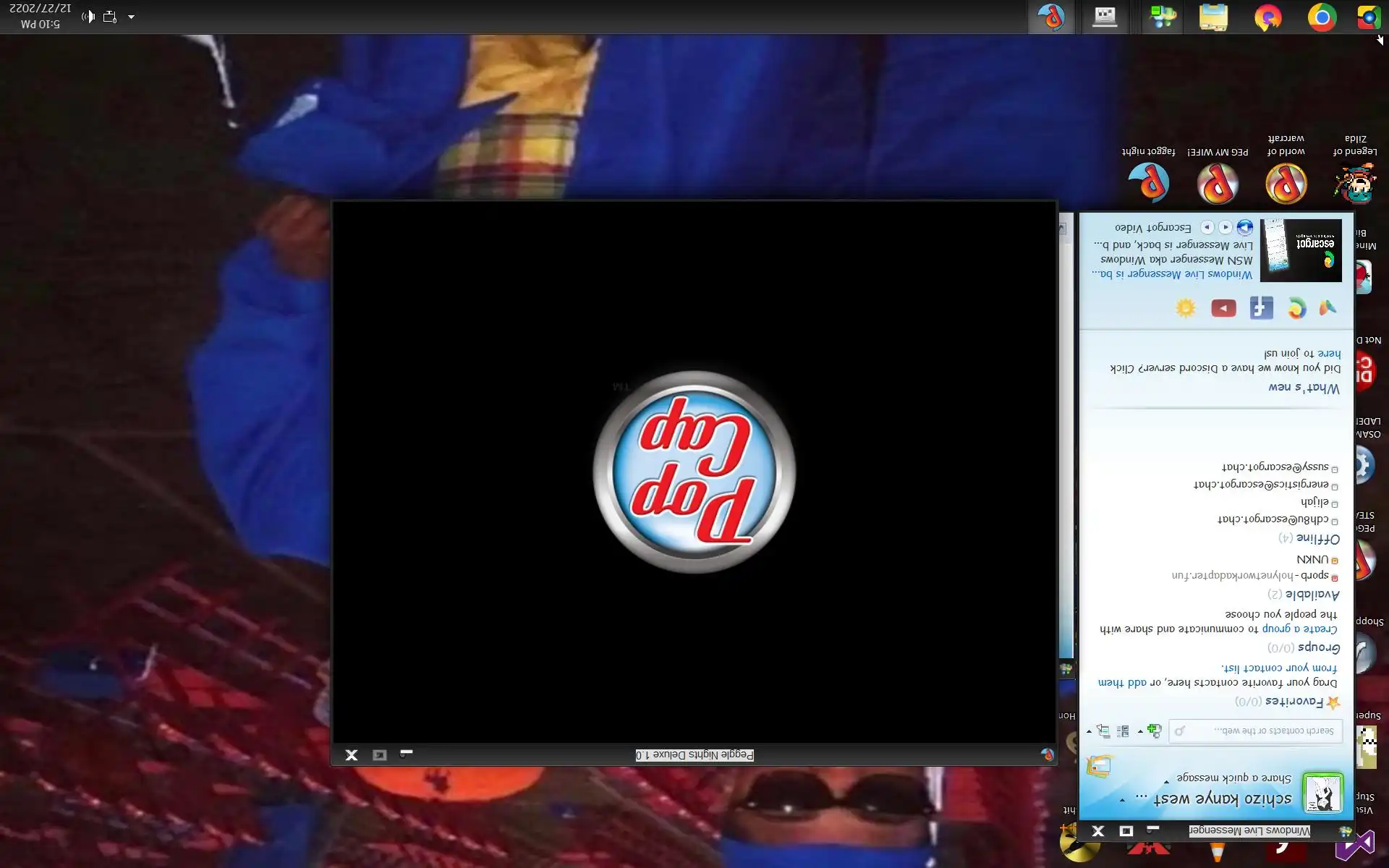
Task: Collapse the Available (2) contact group
Action: (1312, 595)
